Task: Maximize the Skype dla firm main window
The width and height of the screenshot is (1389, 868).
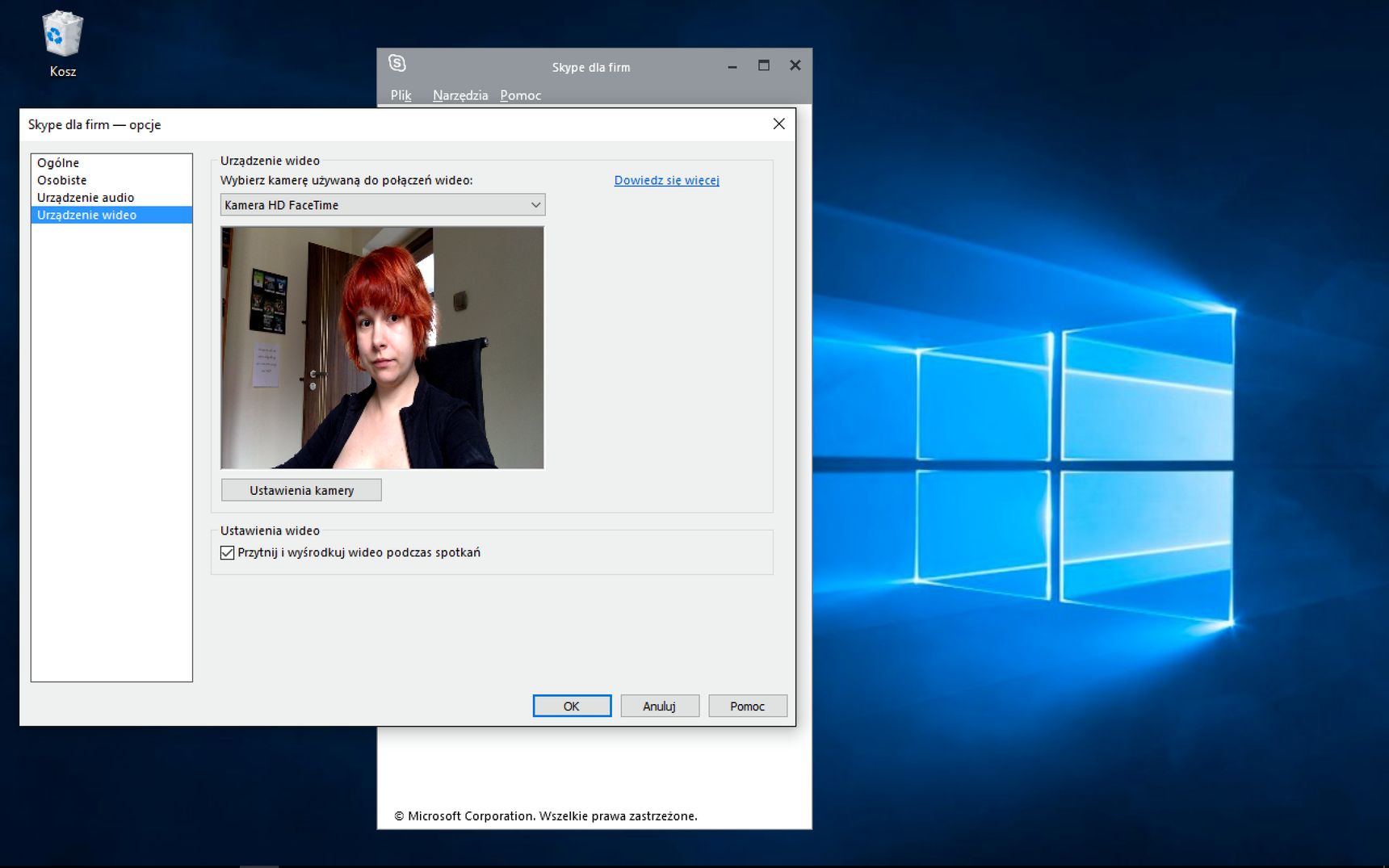Action: (763, 65)
